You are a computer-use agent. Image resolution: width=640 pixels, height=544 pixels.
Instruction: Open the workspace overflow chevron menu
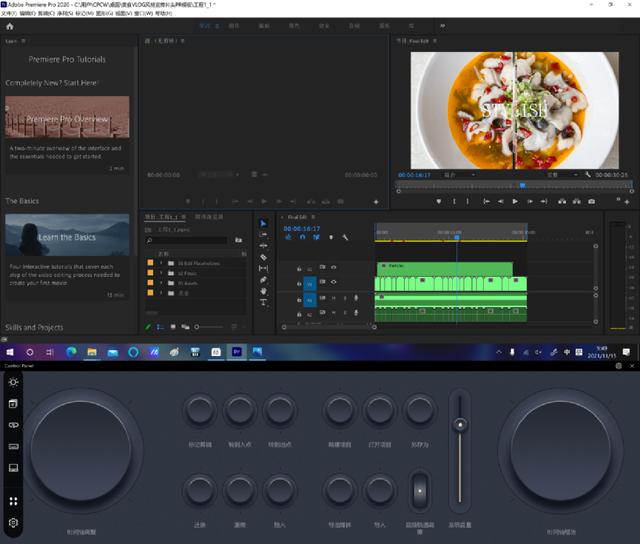click(442, 26)
